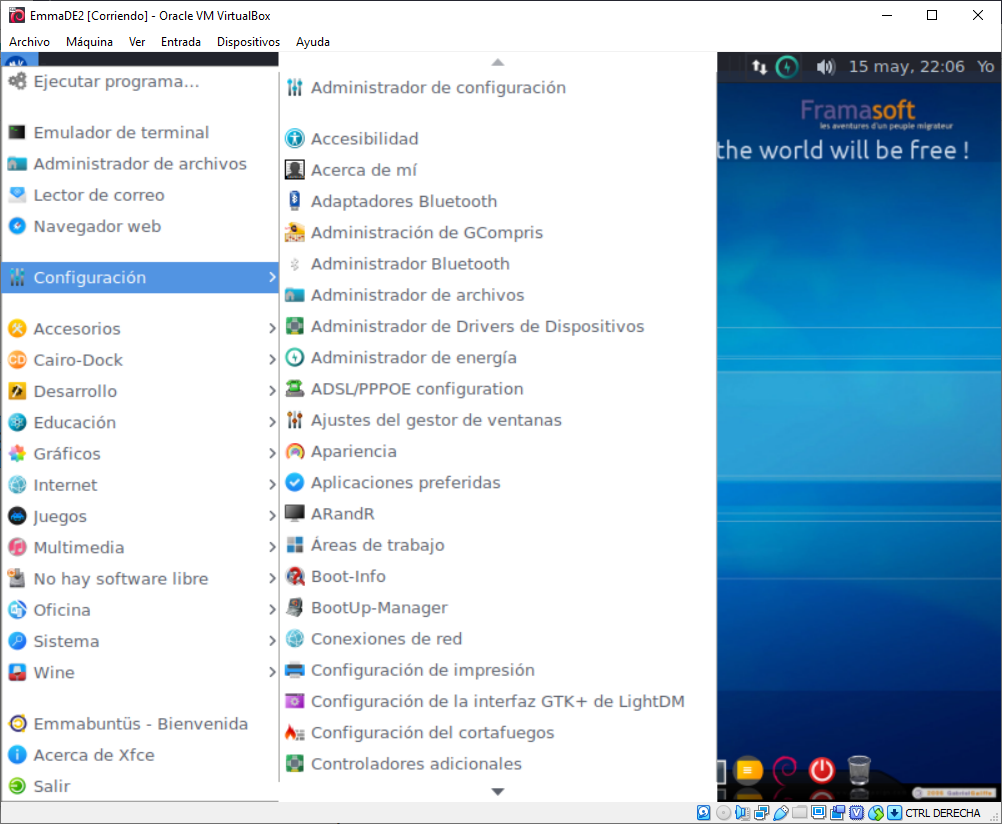Expand the Internet submenu
1002x824 pixels.
[x=65, y=485]
